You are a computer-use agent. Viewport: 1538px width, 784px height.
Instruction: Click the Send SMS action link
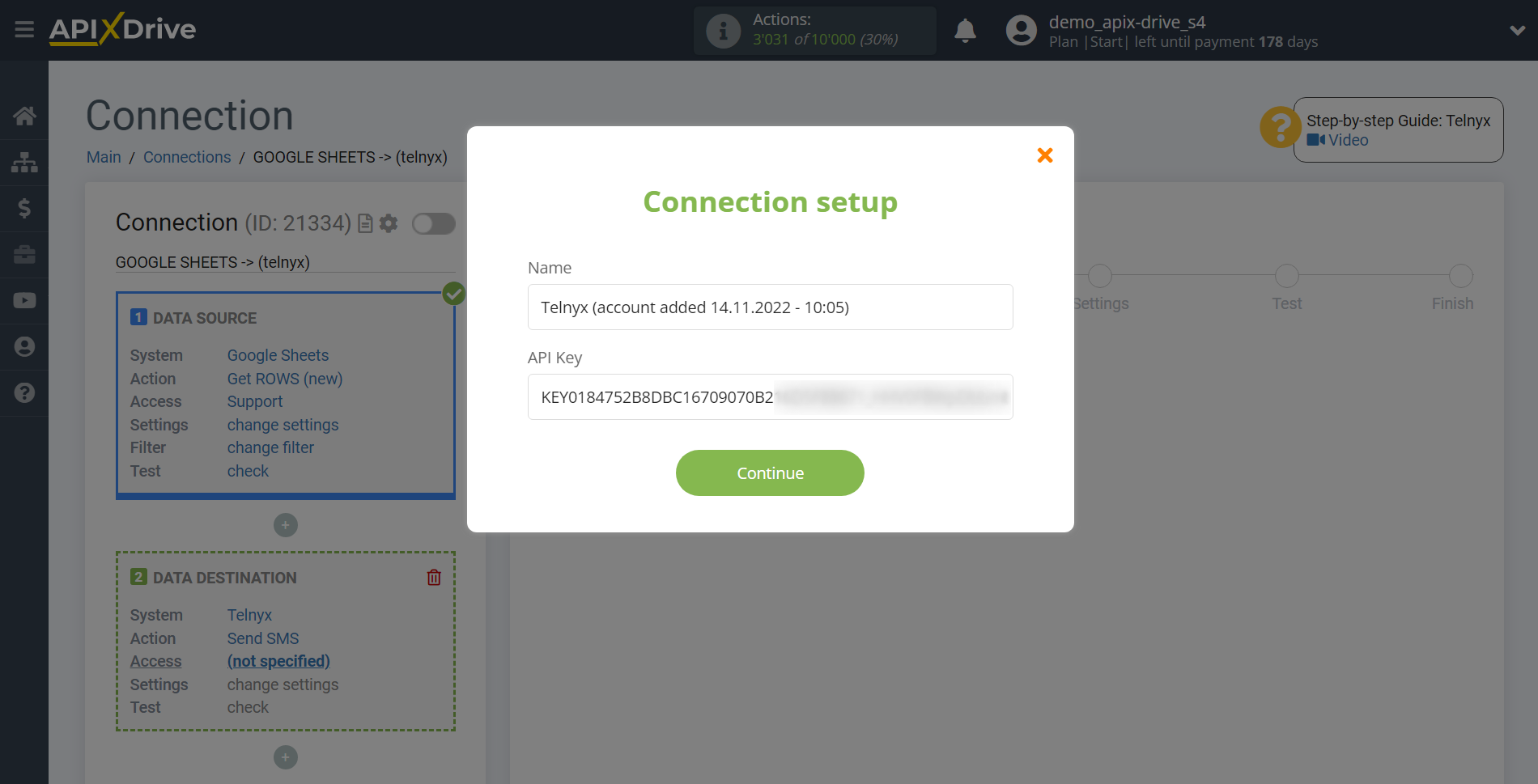click(263, 638)
